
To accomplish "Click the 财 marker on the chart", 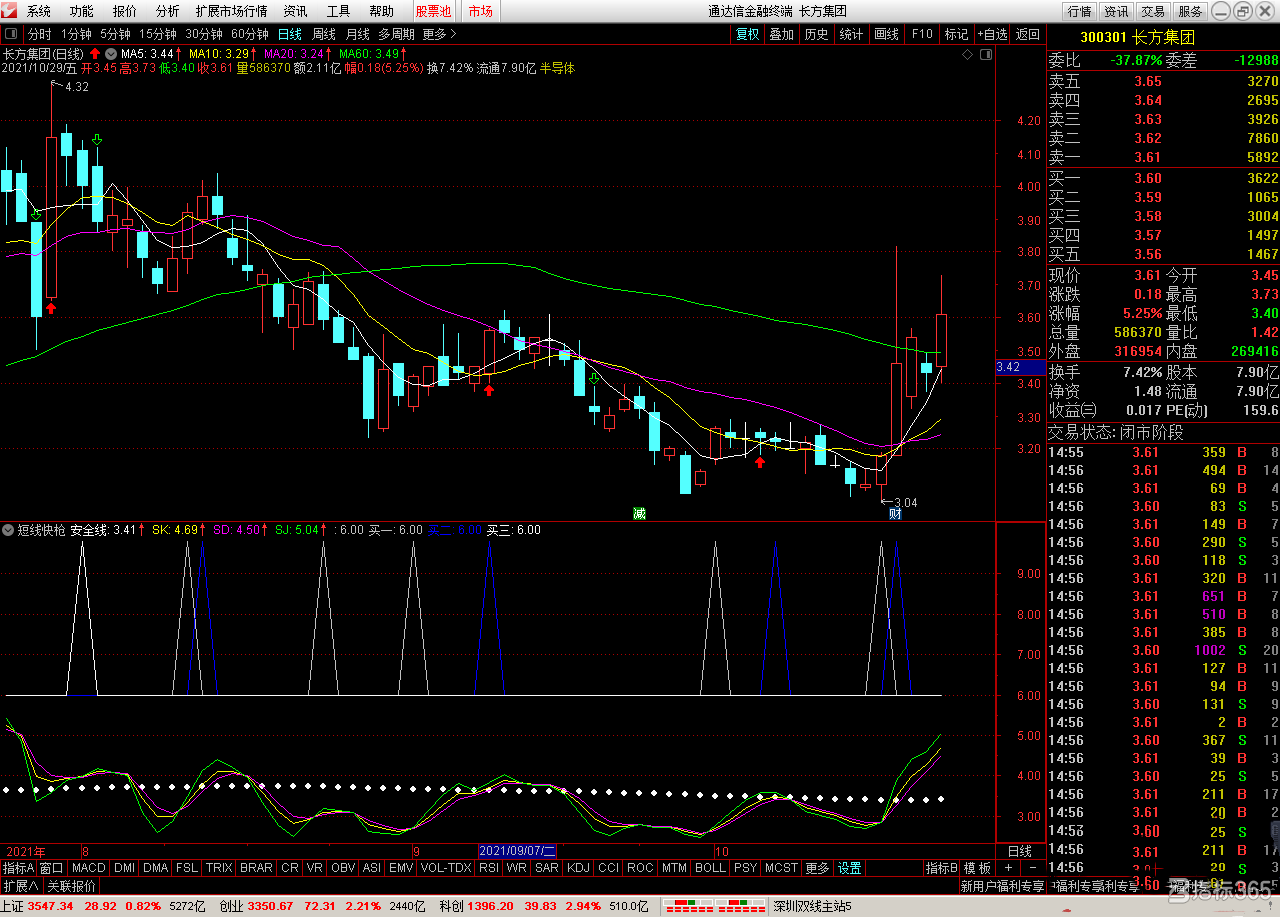I will click(895, 513).
